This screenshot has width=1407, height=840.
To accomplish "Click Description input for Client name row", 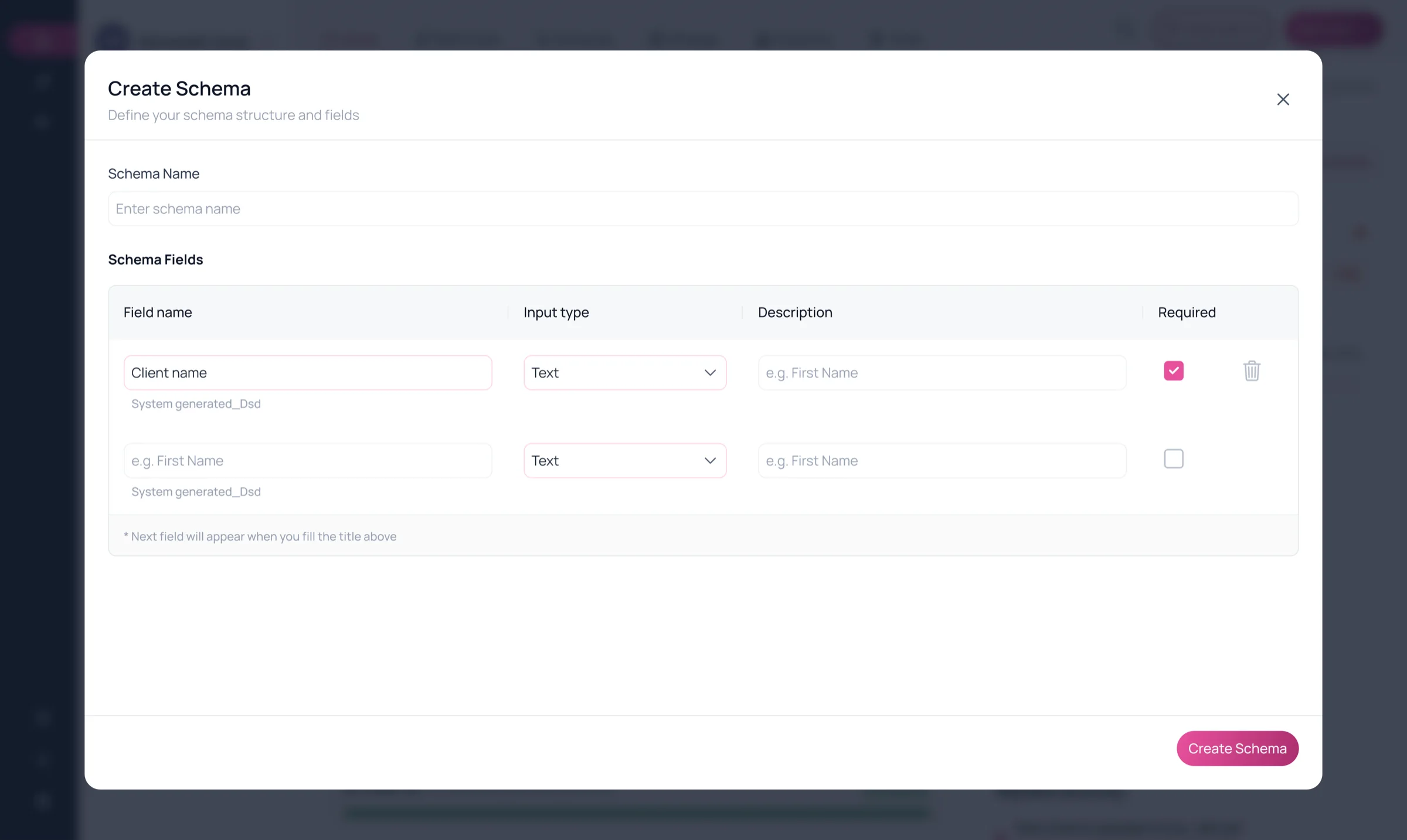I will pyautogui.click(x=942, y=373).
